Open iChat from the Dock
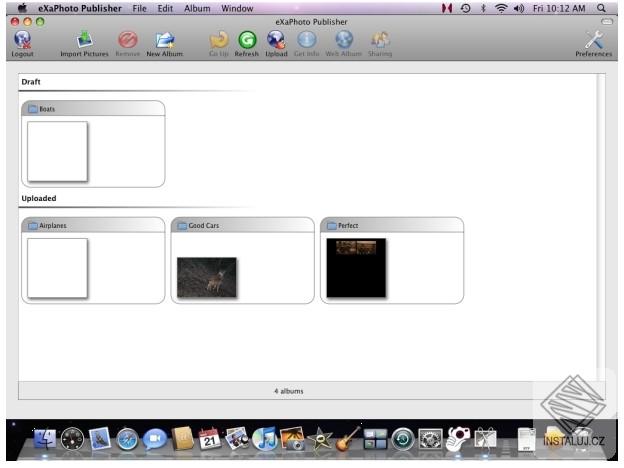The image size is (624, 468). [154, 439]
